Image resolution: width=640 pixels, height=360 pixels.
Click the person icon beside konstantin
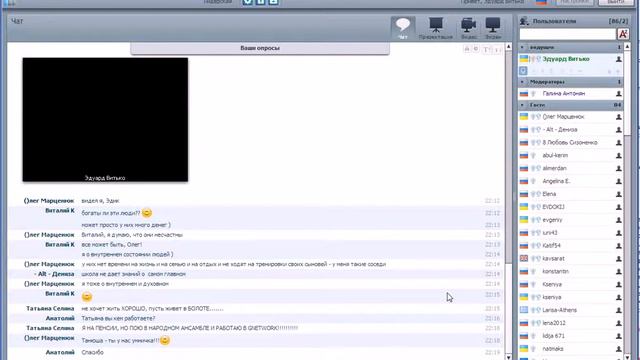[619, 272]
